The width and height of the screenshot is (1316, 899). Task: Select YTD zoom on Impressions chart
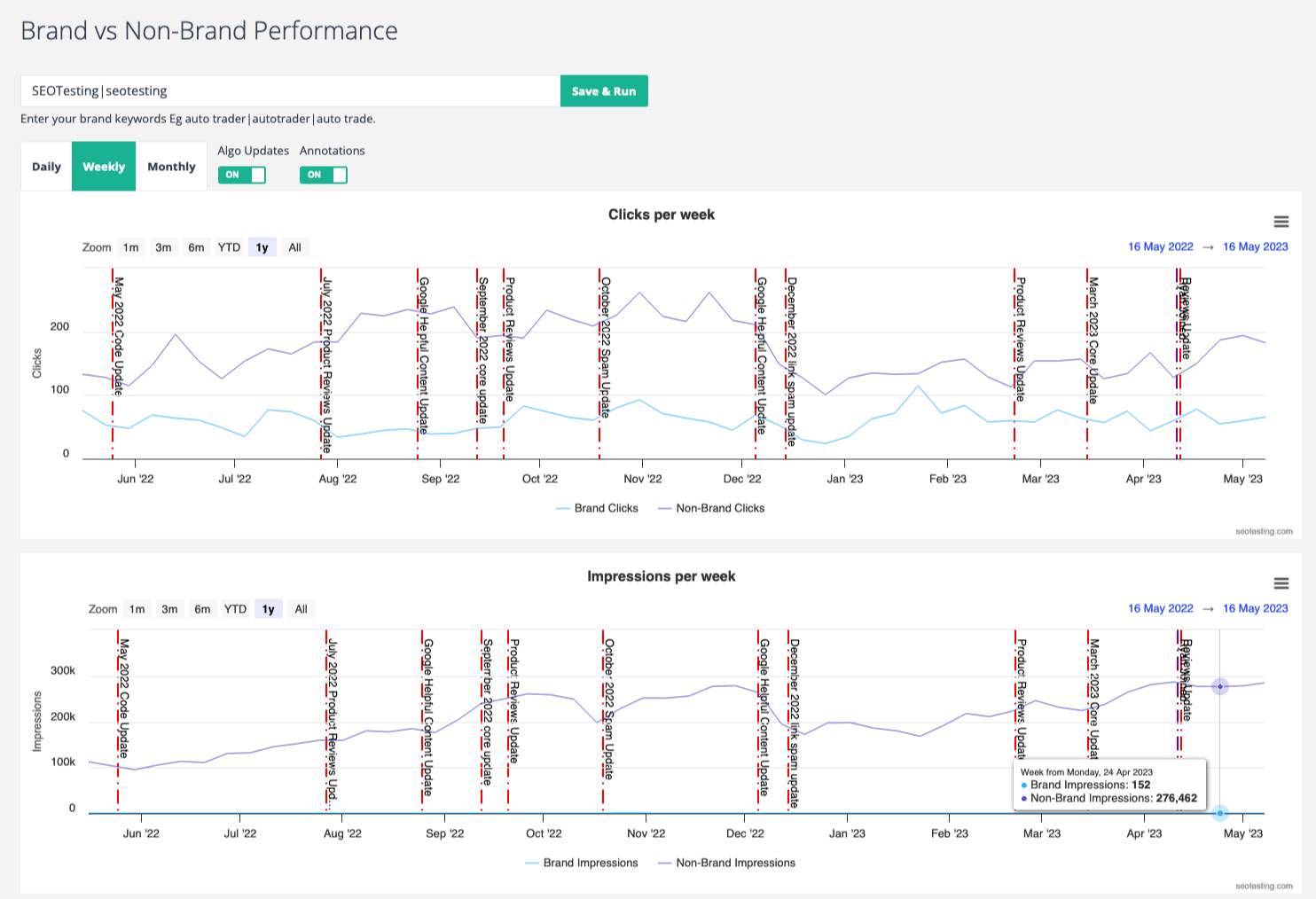pyautogui.click(x=235, y=609)
